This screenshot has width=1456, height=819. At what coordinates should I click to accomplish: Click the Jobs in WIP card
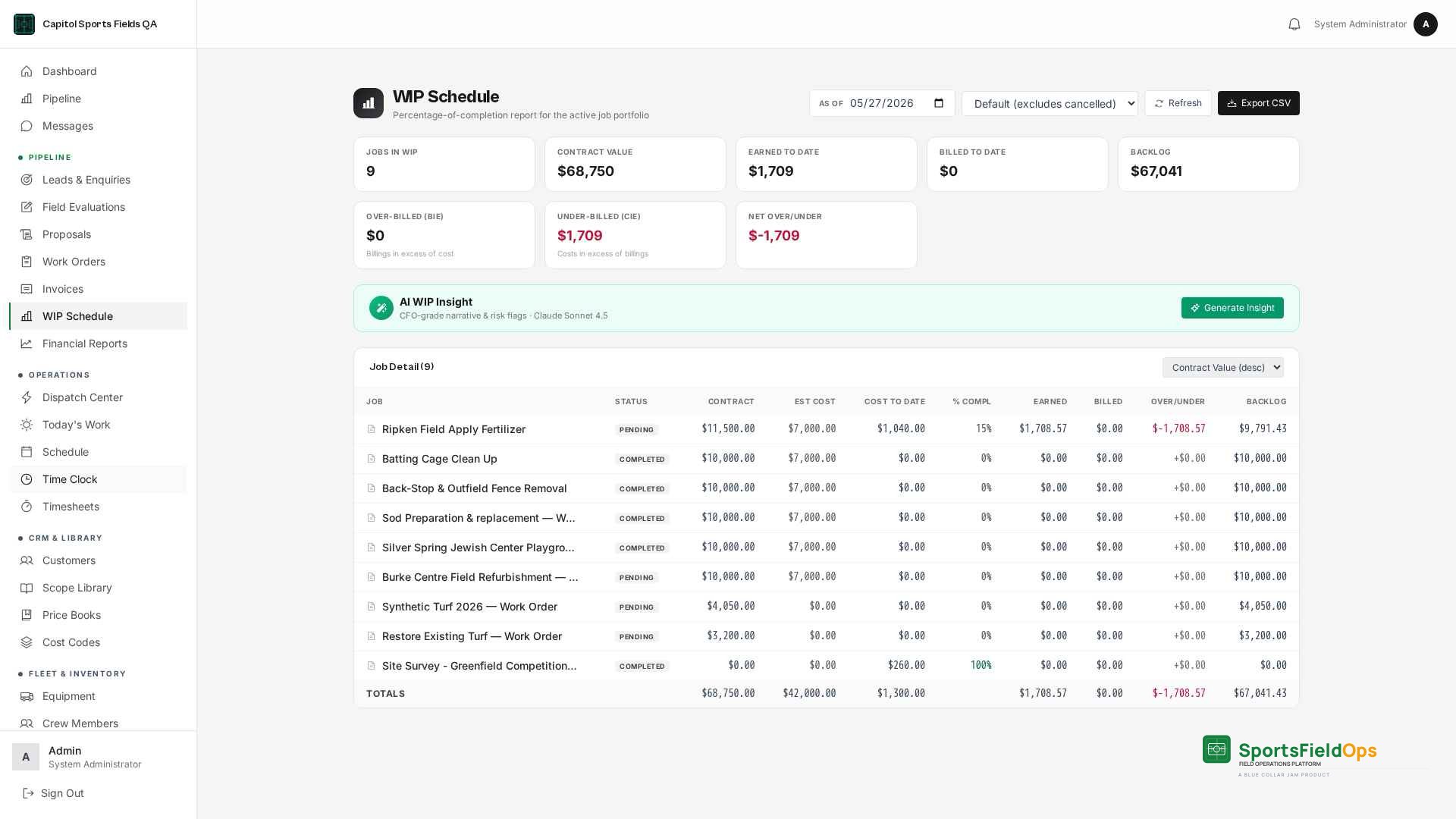click(444, 164)
